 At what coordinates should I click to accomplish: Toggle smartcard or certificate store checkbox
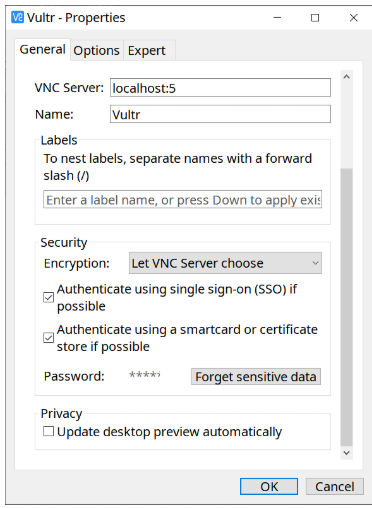point(49,338)
